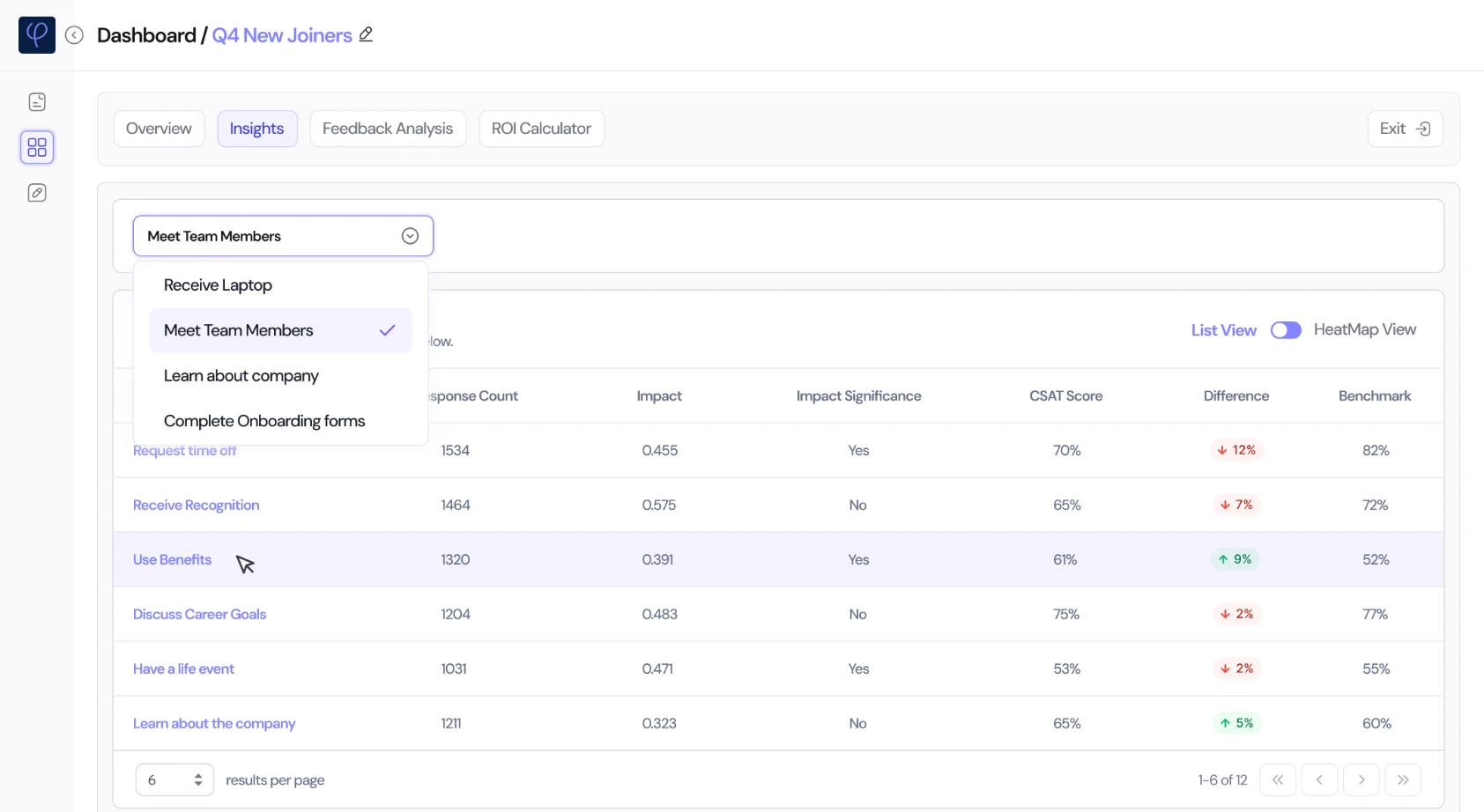Open the Receive Recognition link
The height and width of the screenshot is (812, 1484).
[x=197, y=505]
